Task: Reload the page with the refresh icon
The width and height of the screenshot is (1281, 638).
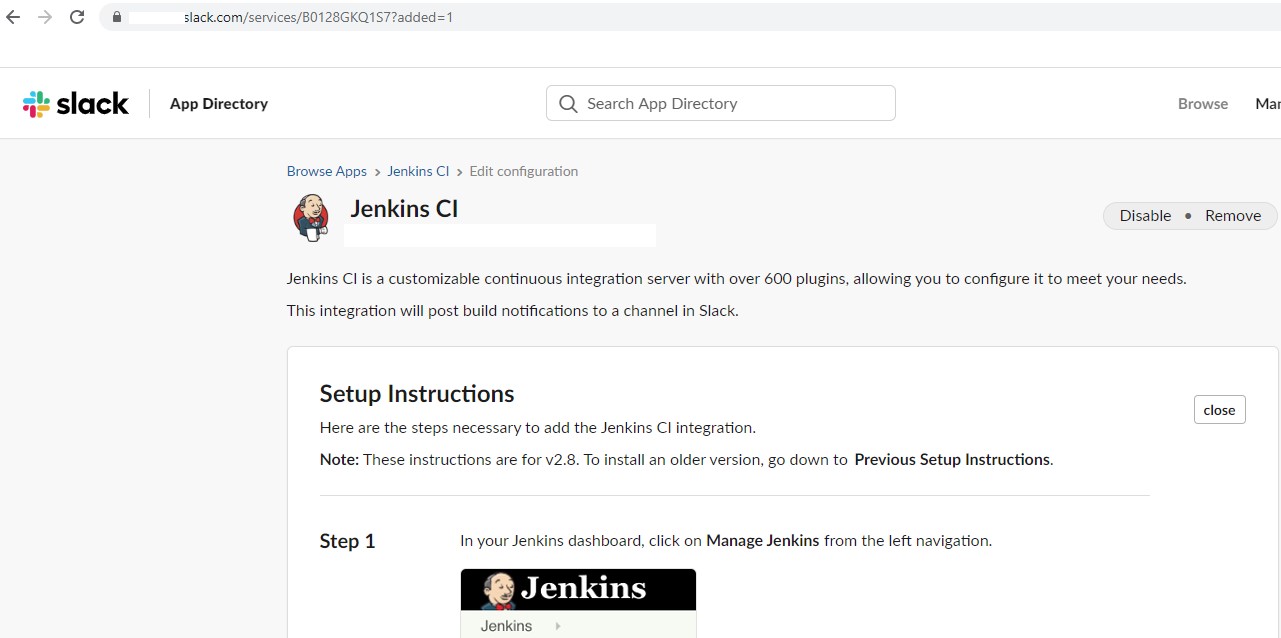Action: [77, 16]
